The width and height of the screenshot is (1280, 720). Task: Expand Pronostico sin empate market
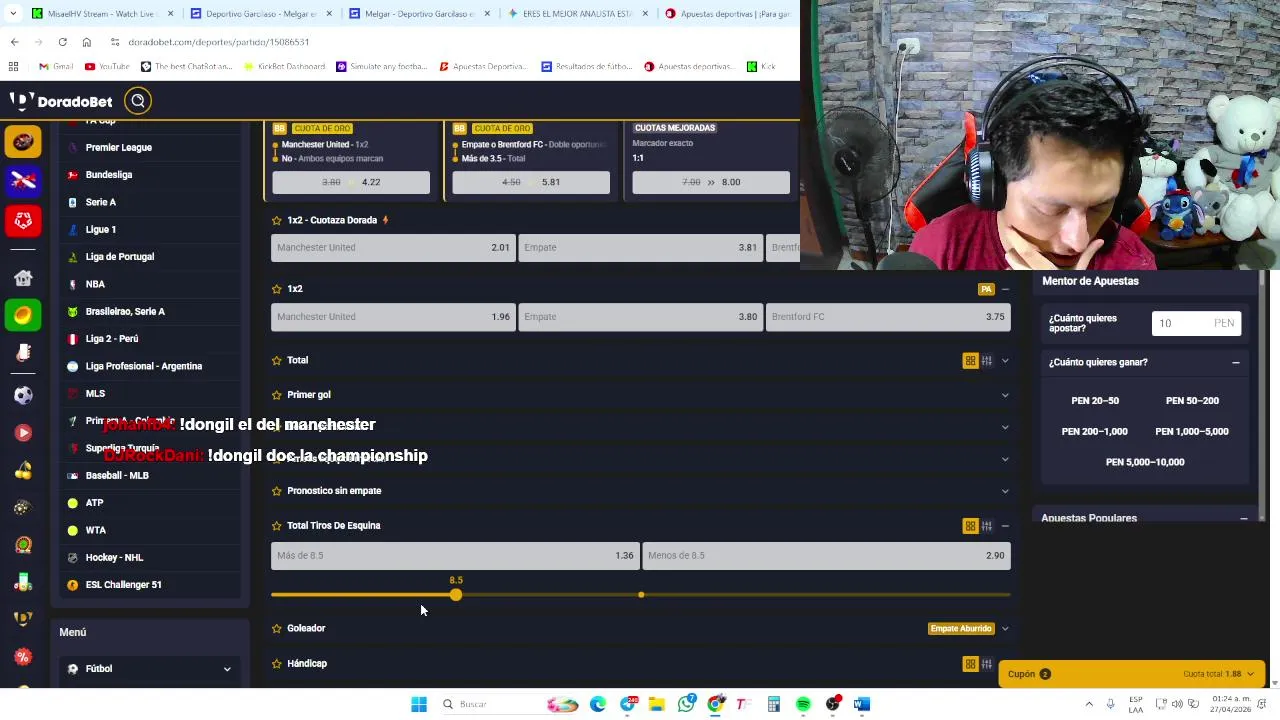1005,491
